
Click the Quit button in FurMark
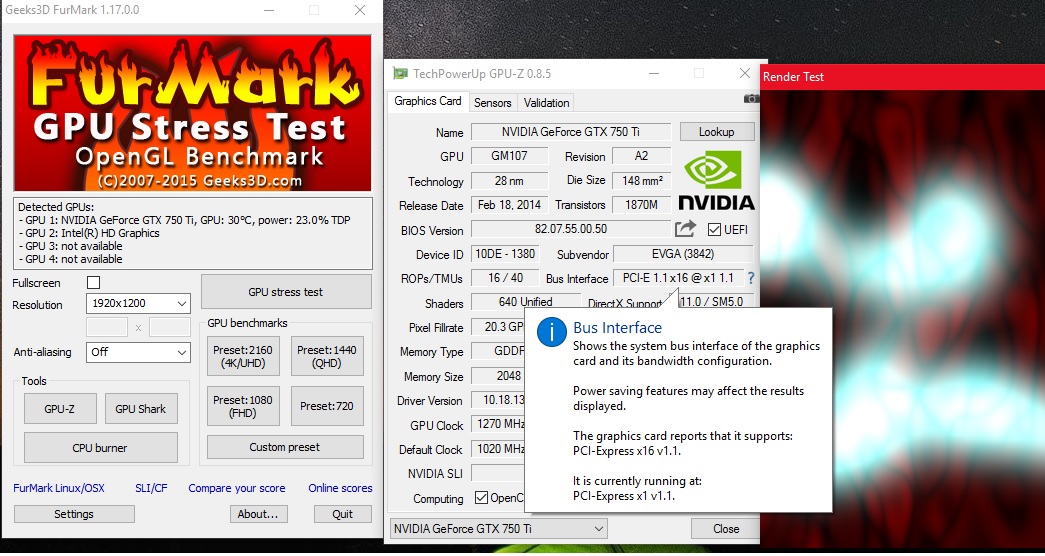click(x=343, y=514)
